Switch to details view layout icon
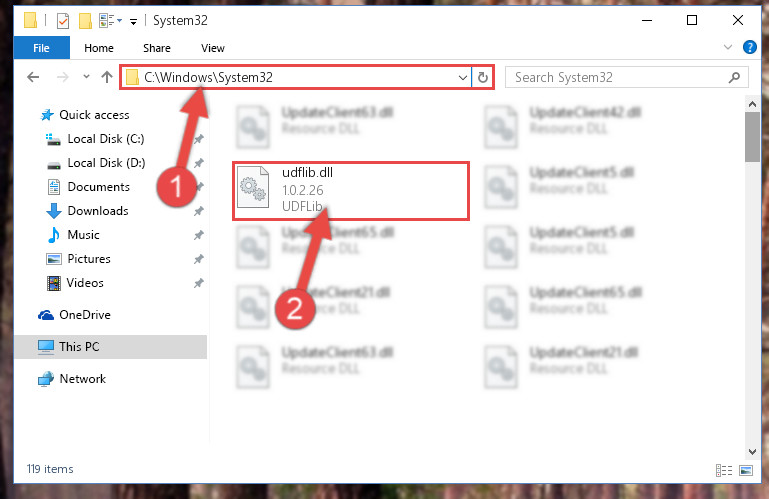Viewport: 769px width, 499px height. 723,471
